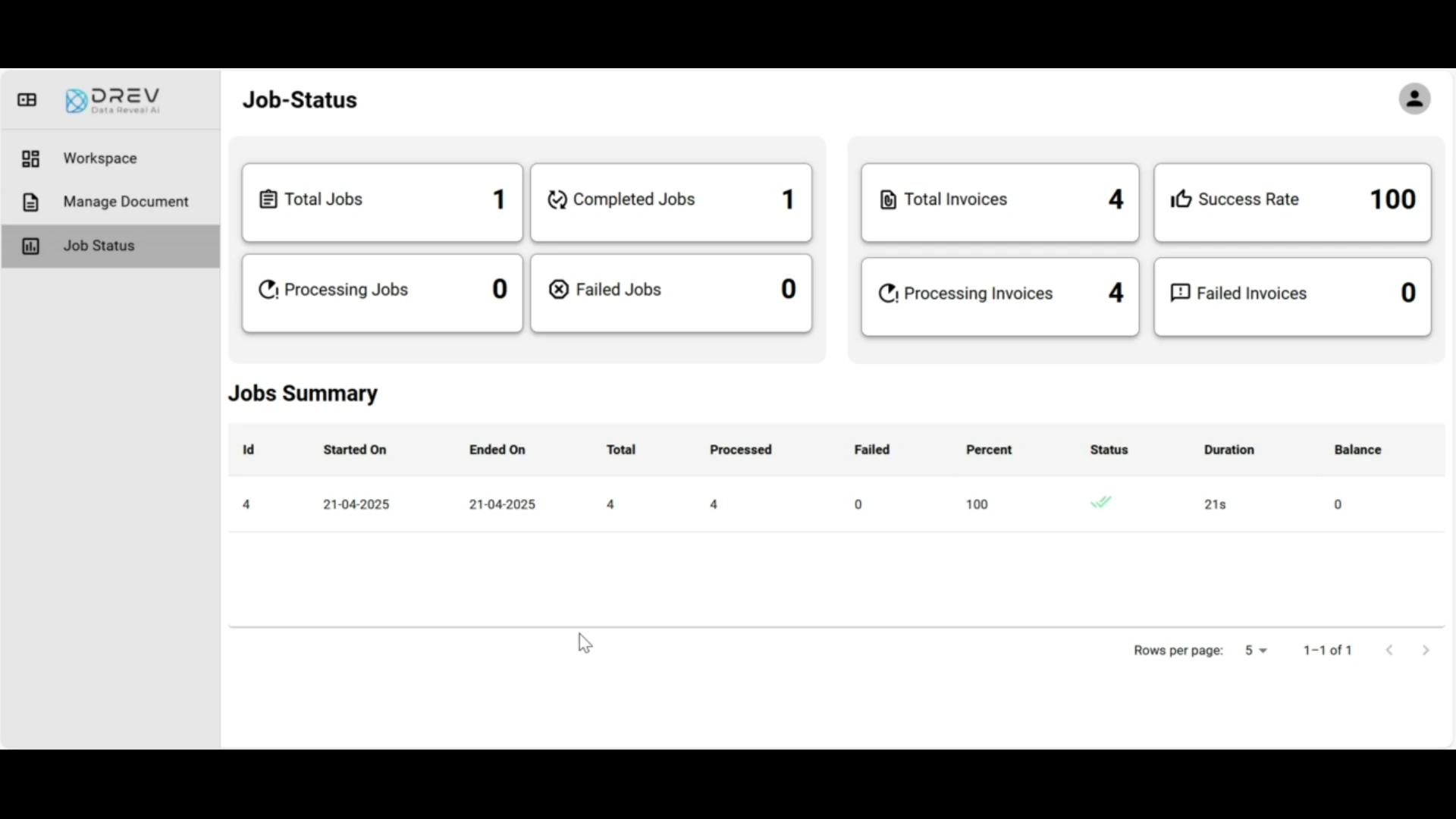Open the user profile avatar icon
Screen dimensions: 1456x819
point(1414,99)
